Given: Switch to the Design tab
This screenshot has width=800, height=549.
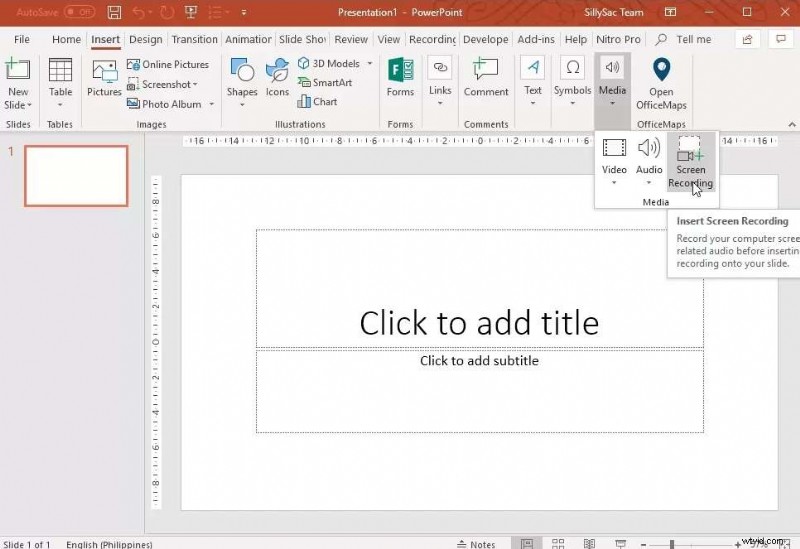Looking at the screenshot, I should tap(145, 39).
